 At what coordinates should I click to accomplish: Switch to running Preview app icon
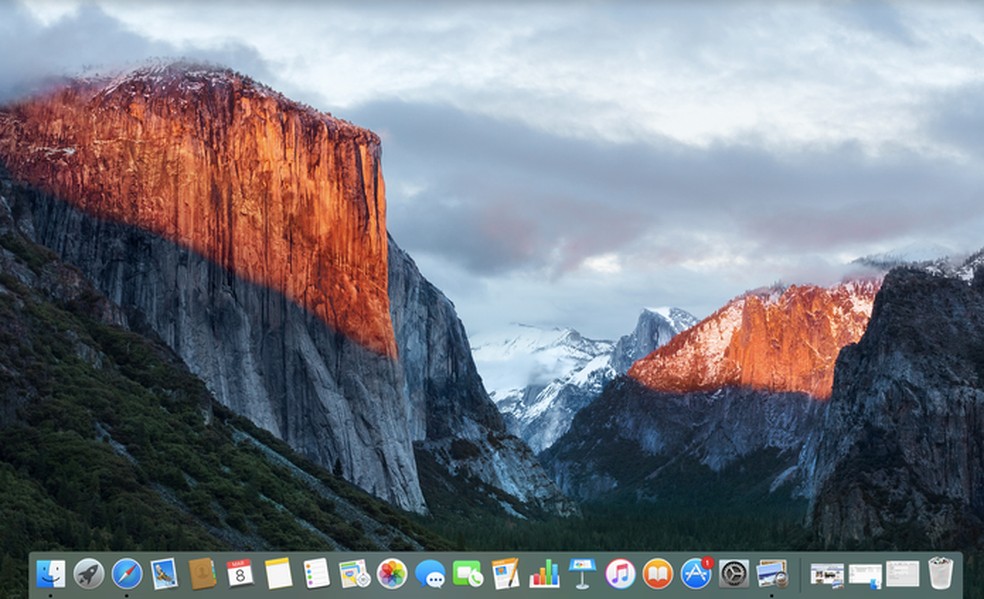tap(772, 573)
